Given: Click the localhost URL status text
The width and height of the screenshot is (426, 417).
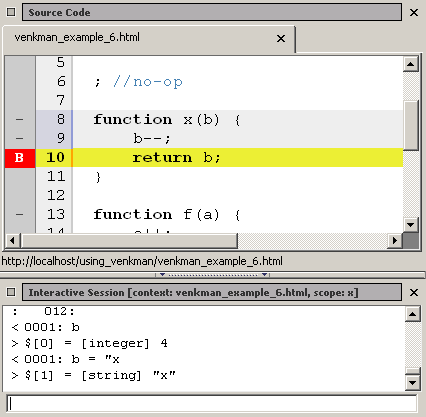Looking at the screenshot, I should (142, 261).
